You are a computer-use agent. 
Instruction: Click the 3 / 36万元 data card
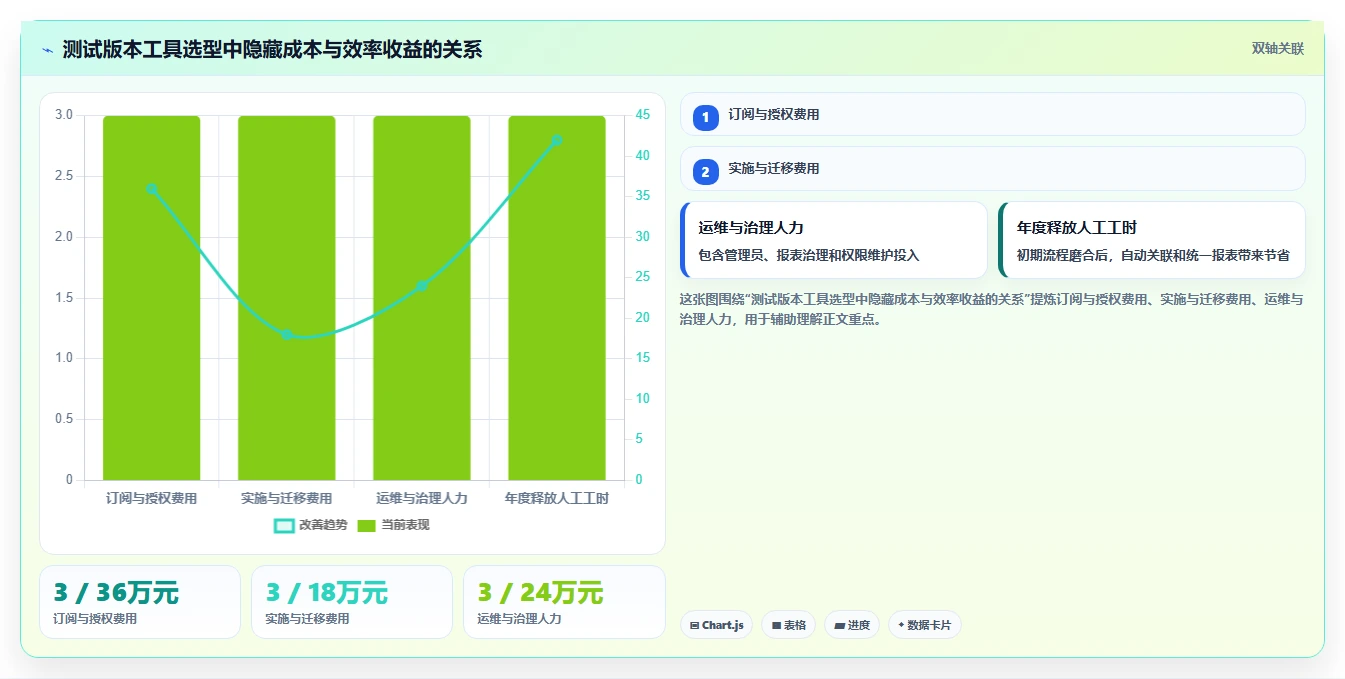coord(140,602)
